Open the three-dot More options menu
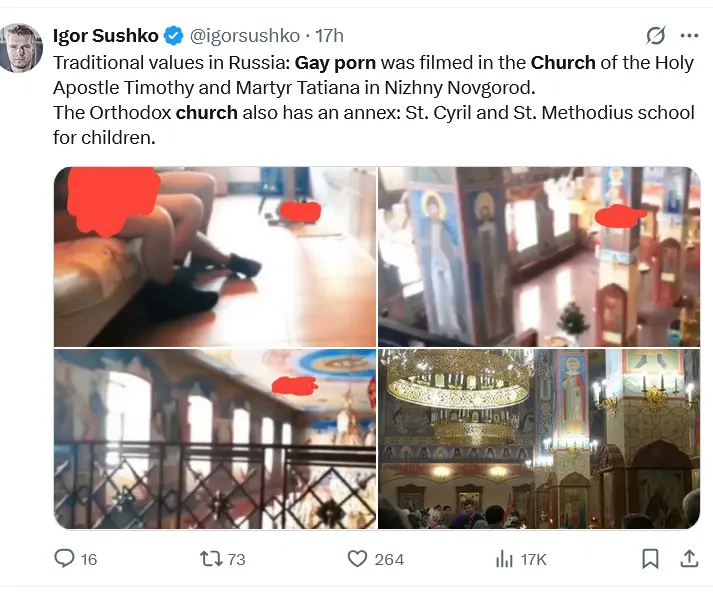The width and height of the screenshot is (713, 592). [x=689, y=36]
